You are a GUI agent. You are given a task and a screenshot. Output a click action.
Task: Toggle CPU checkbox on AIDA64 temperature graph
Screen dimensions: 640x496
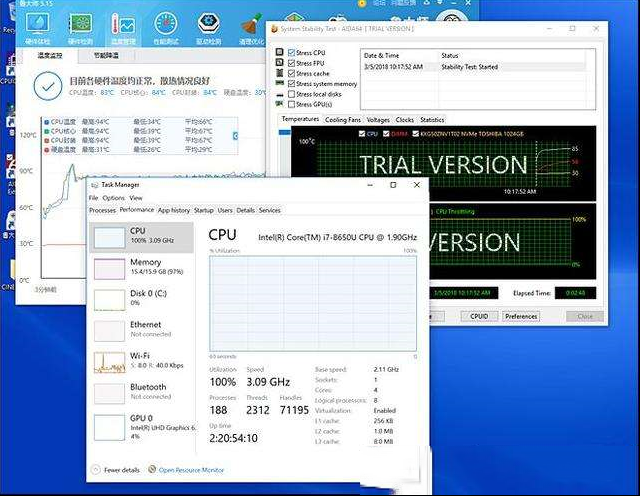pyautogui.click(x=362, y=133)
